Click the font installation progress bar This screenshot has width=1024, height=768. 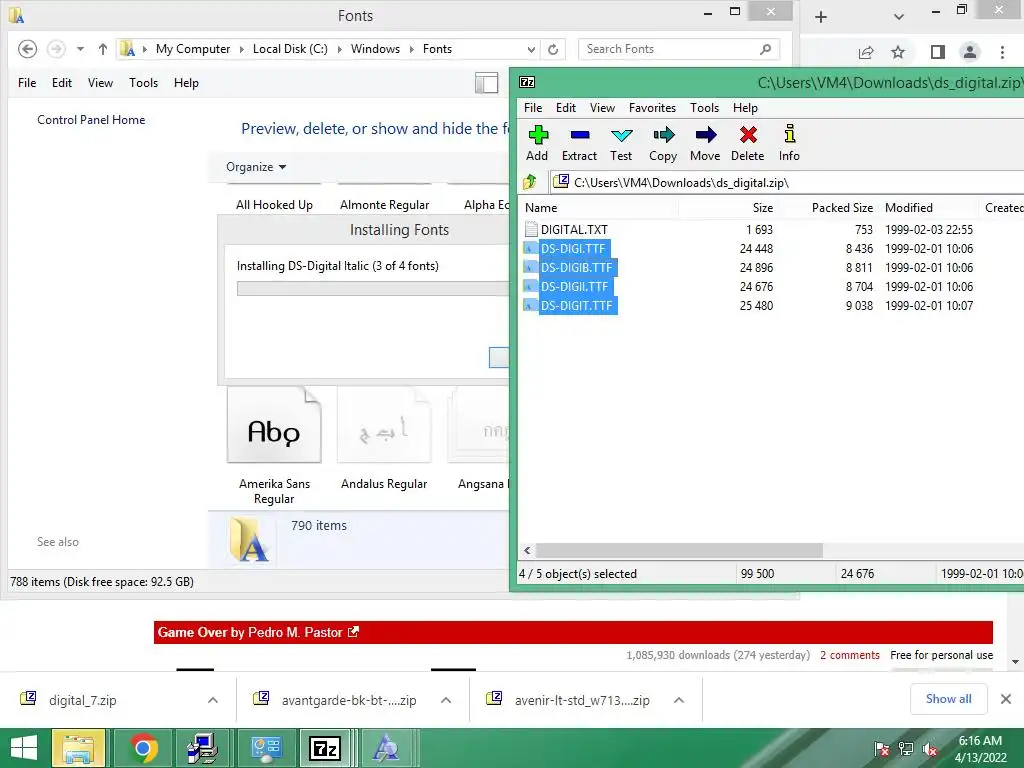point(372,289)
